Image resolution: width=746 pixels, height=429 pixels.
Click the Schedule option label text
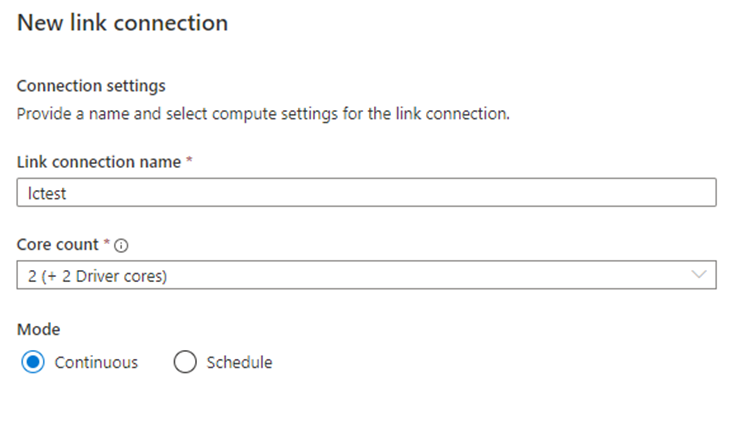pos(239,362)
